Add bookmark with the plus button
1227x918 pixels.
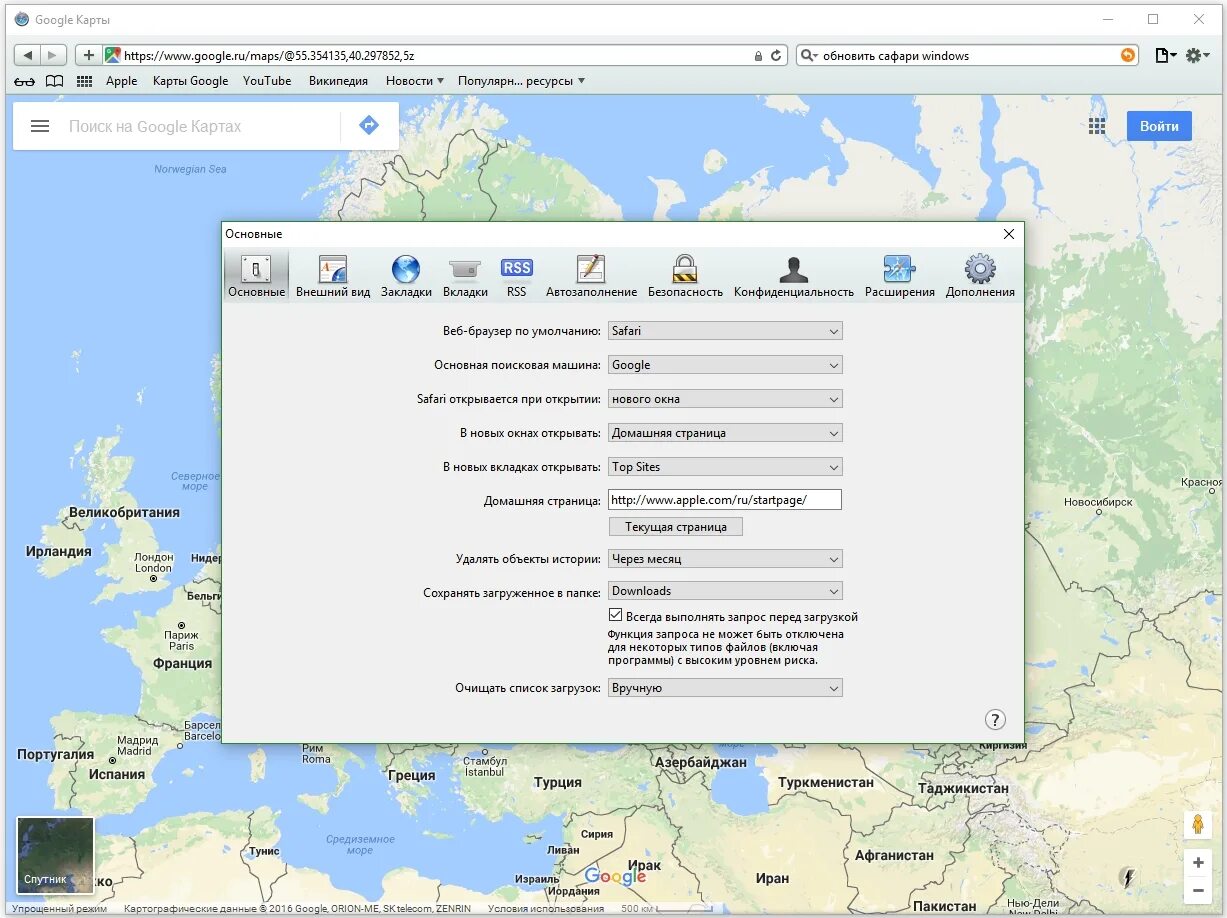click(x=89, y=56)
